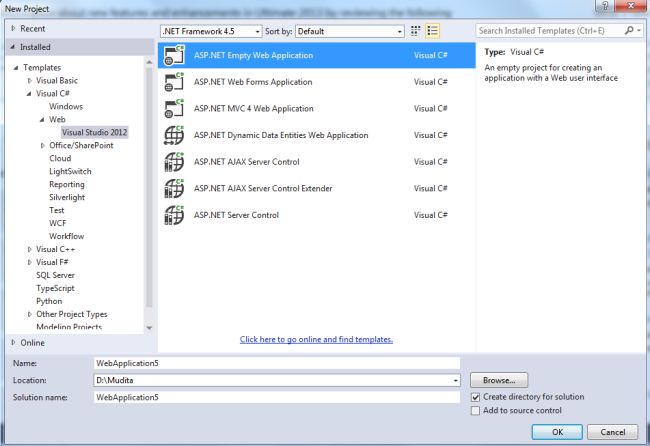Toggle Create directory for solution checkbox
Screen dimensions: 650x446
click(x=475, y=397)
